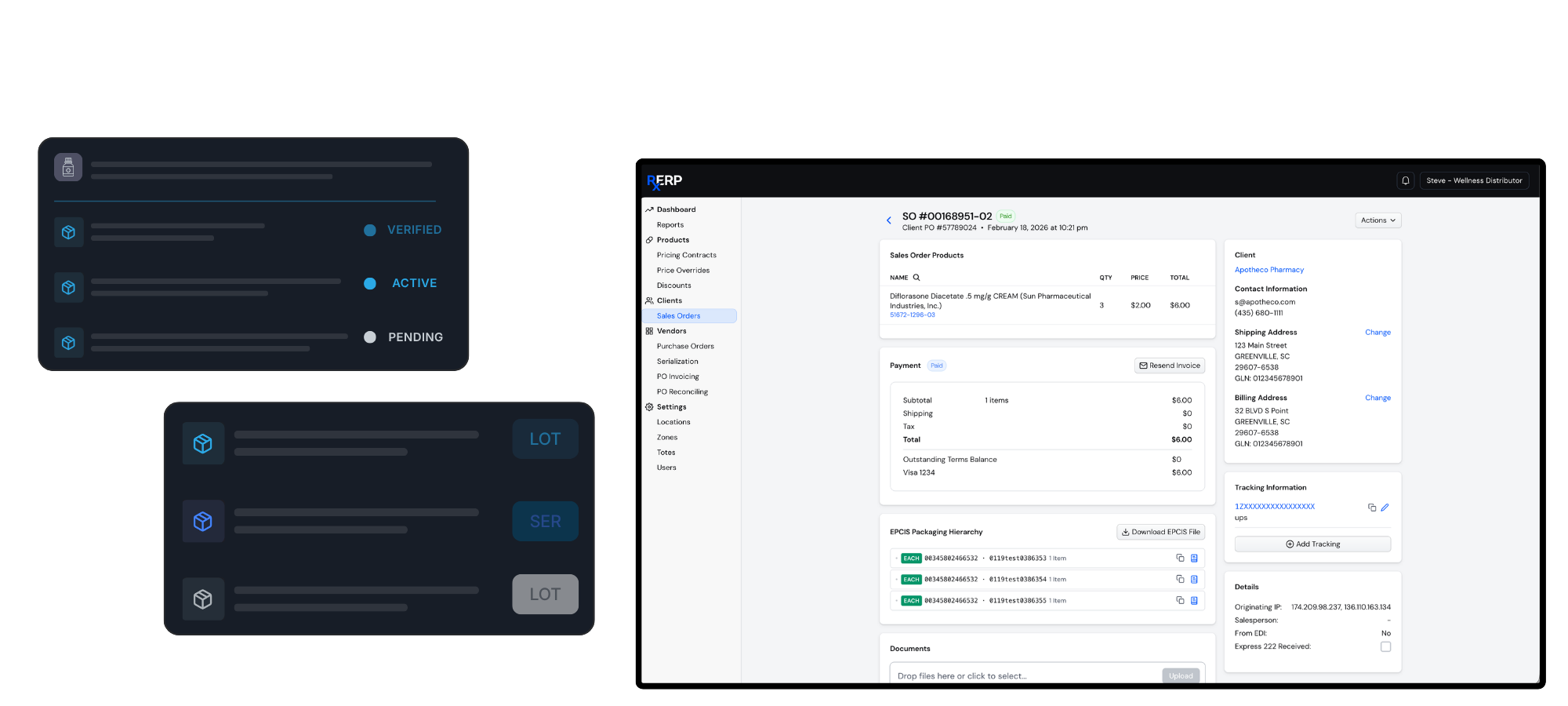Click the notifications bell icon
This screenshot has width=1568, height=706.
pos(1405,180)
